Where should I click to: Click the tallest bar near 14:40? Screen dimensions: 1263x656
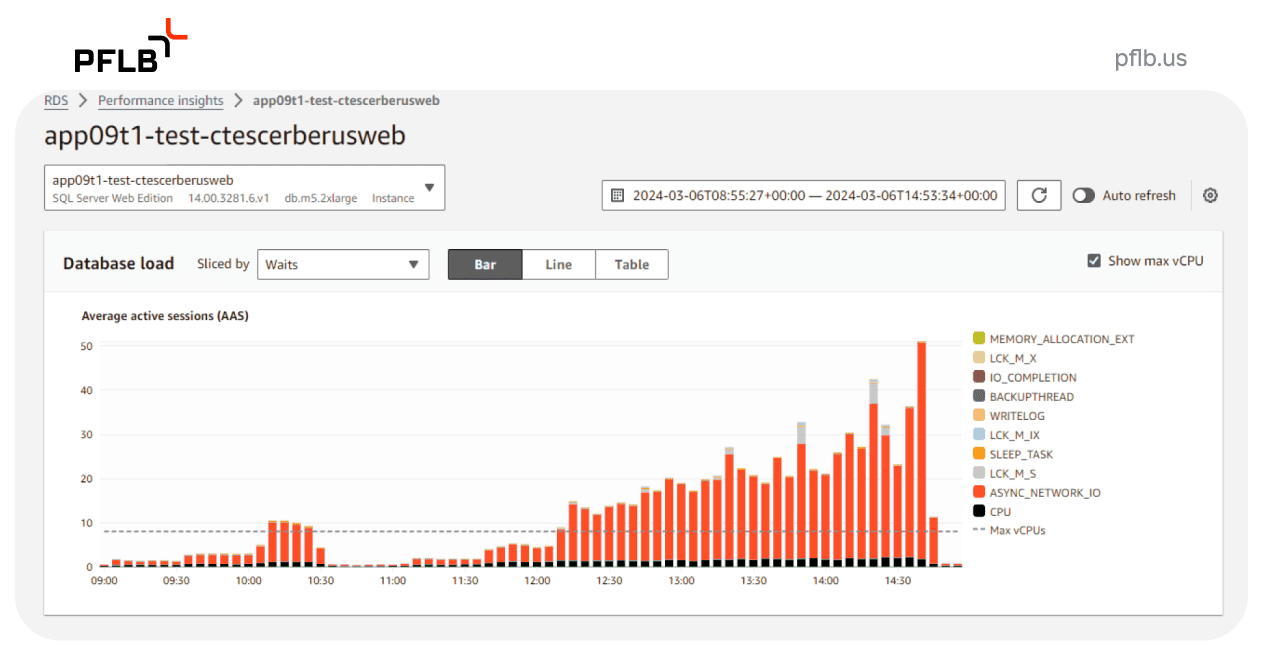pos(921,454)
